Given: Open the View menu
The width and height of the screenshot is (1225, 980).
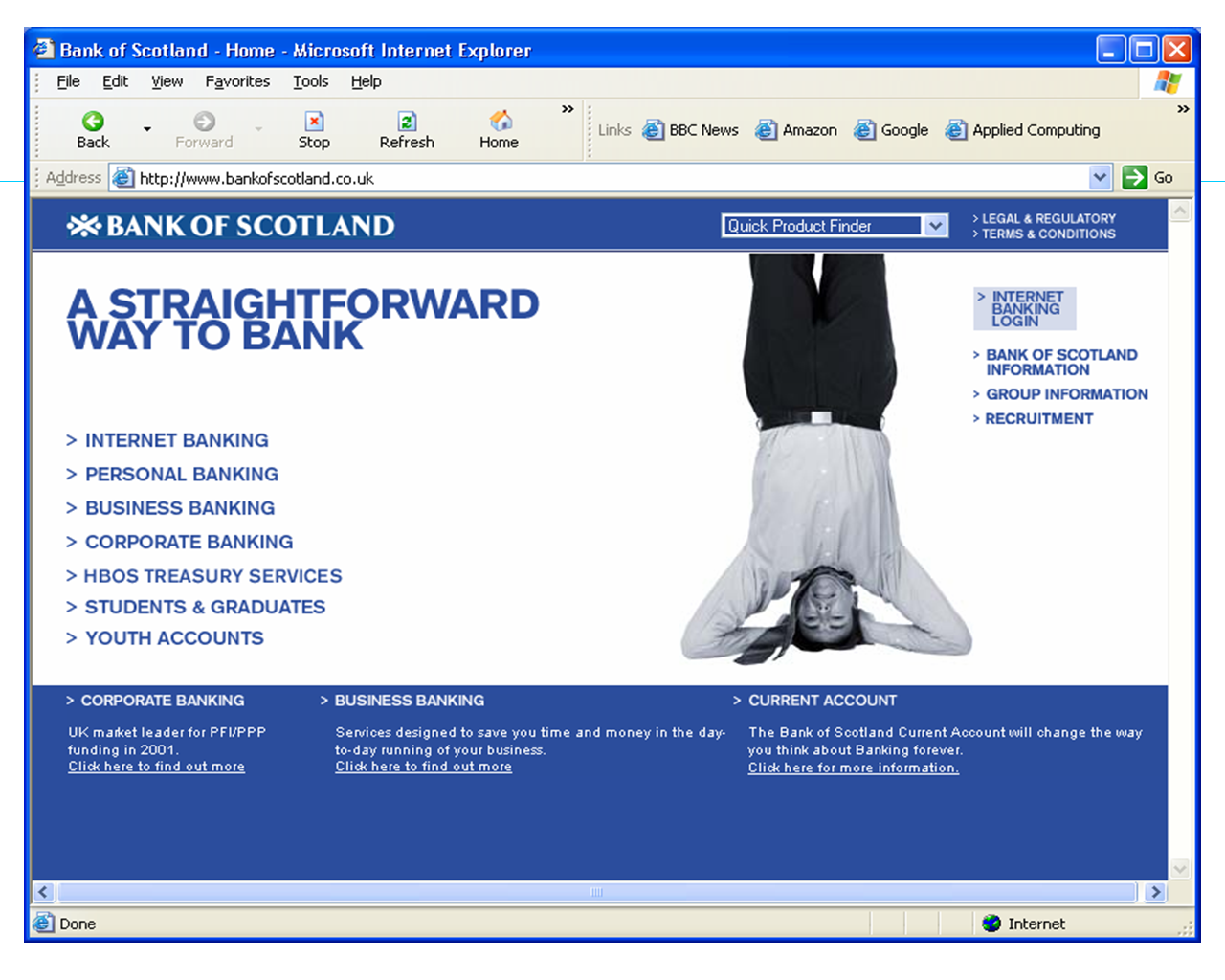Looking at the screenshot, I should point(167,81).
